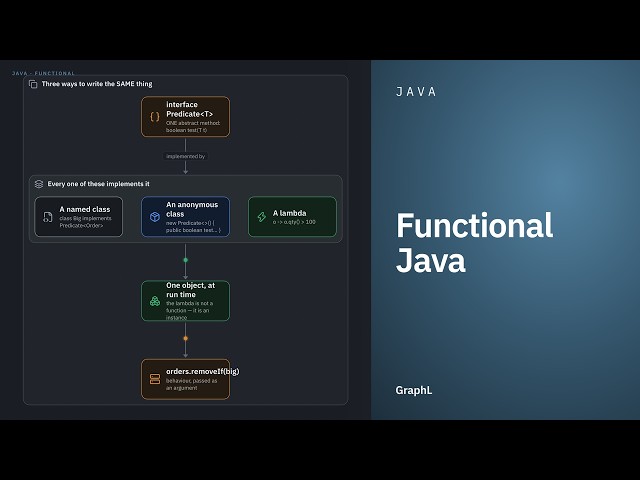Click the spaced 'JAVA' label on blue panel
This screenshot has height=480, width=640.
click(x=416, y=91)
